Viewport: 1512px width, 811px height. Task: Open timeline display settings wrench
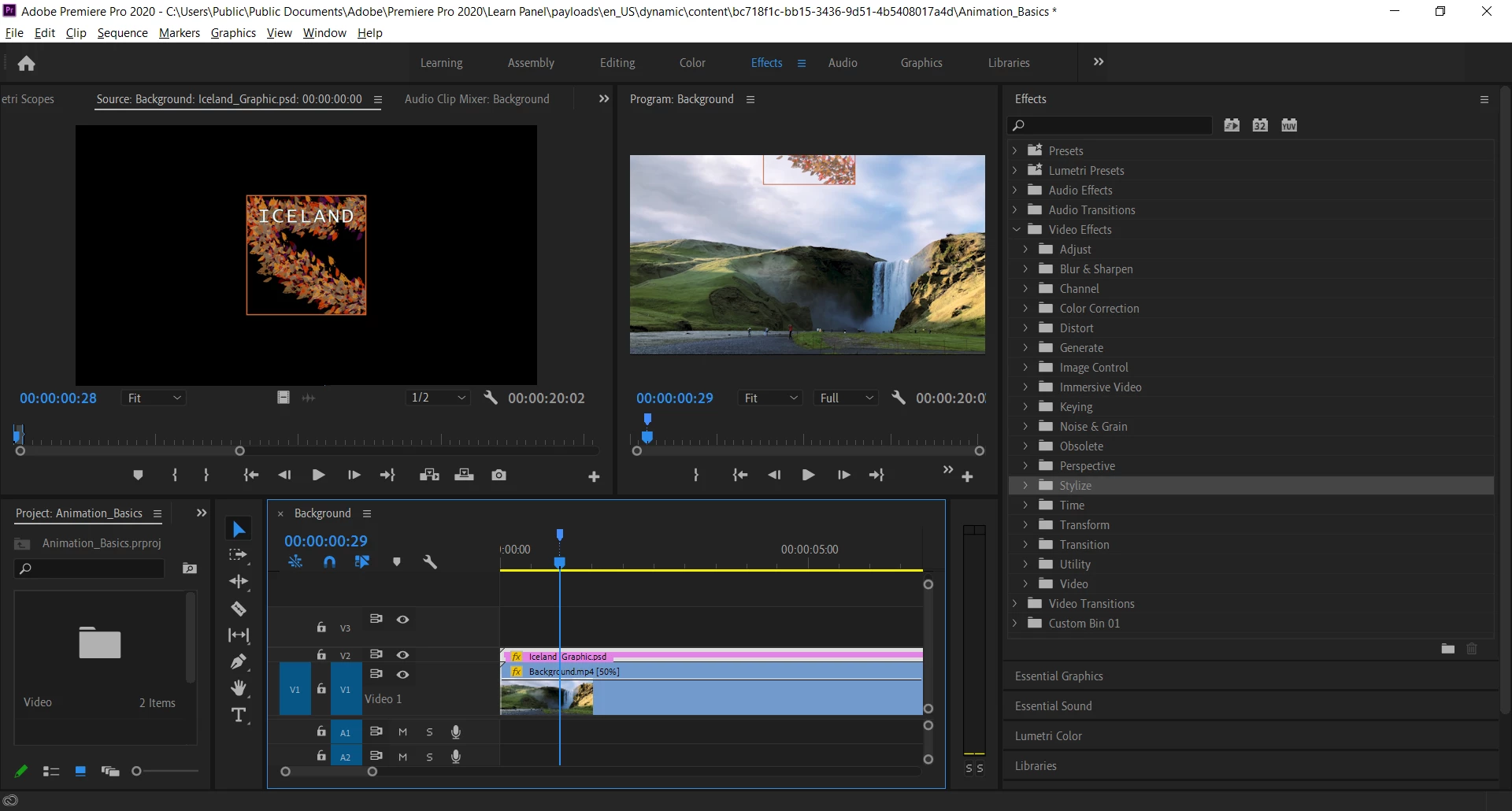click(x=430, y=562)
